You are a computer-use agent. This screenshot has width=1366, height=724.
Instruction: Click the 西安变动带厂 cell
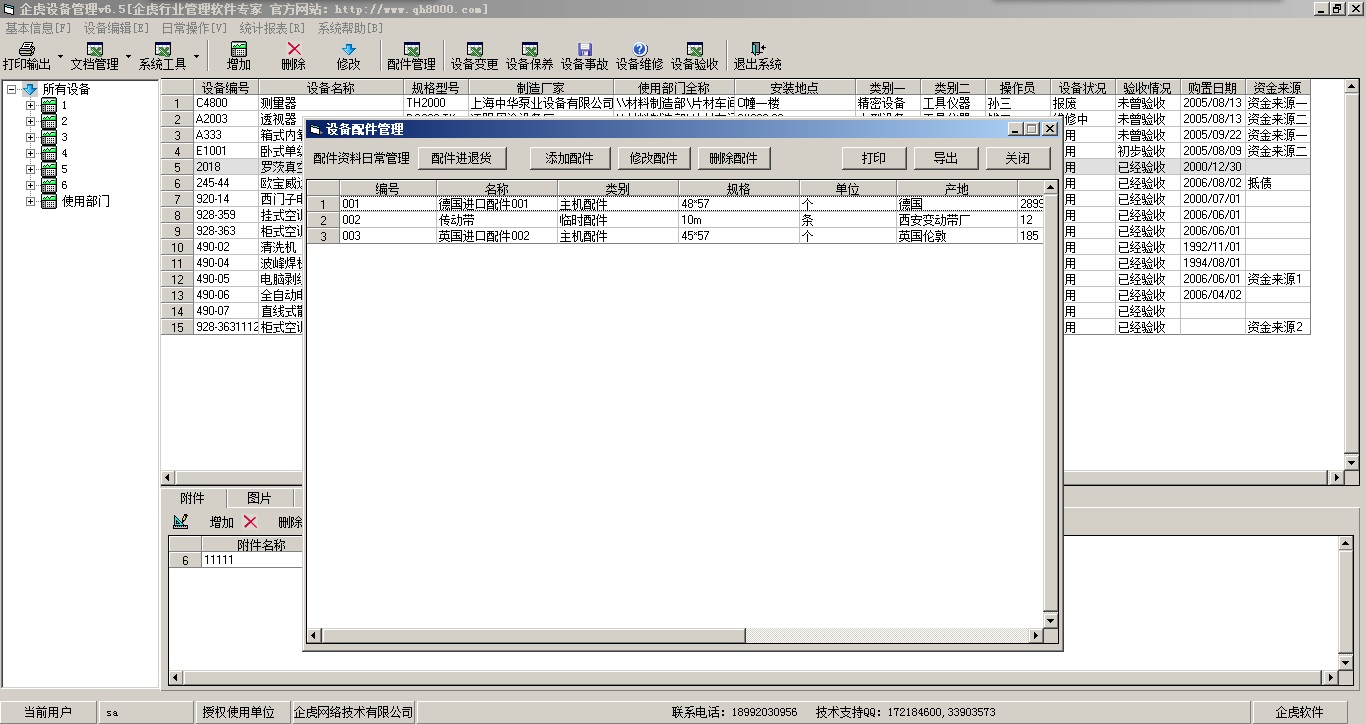click(956, 220)
